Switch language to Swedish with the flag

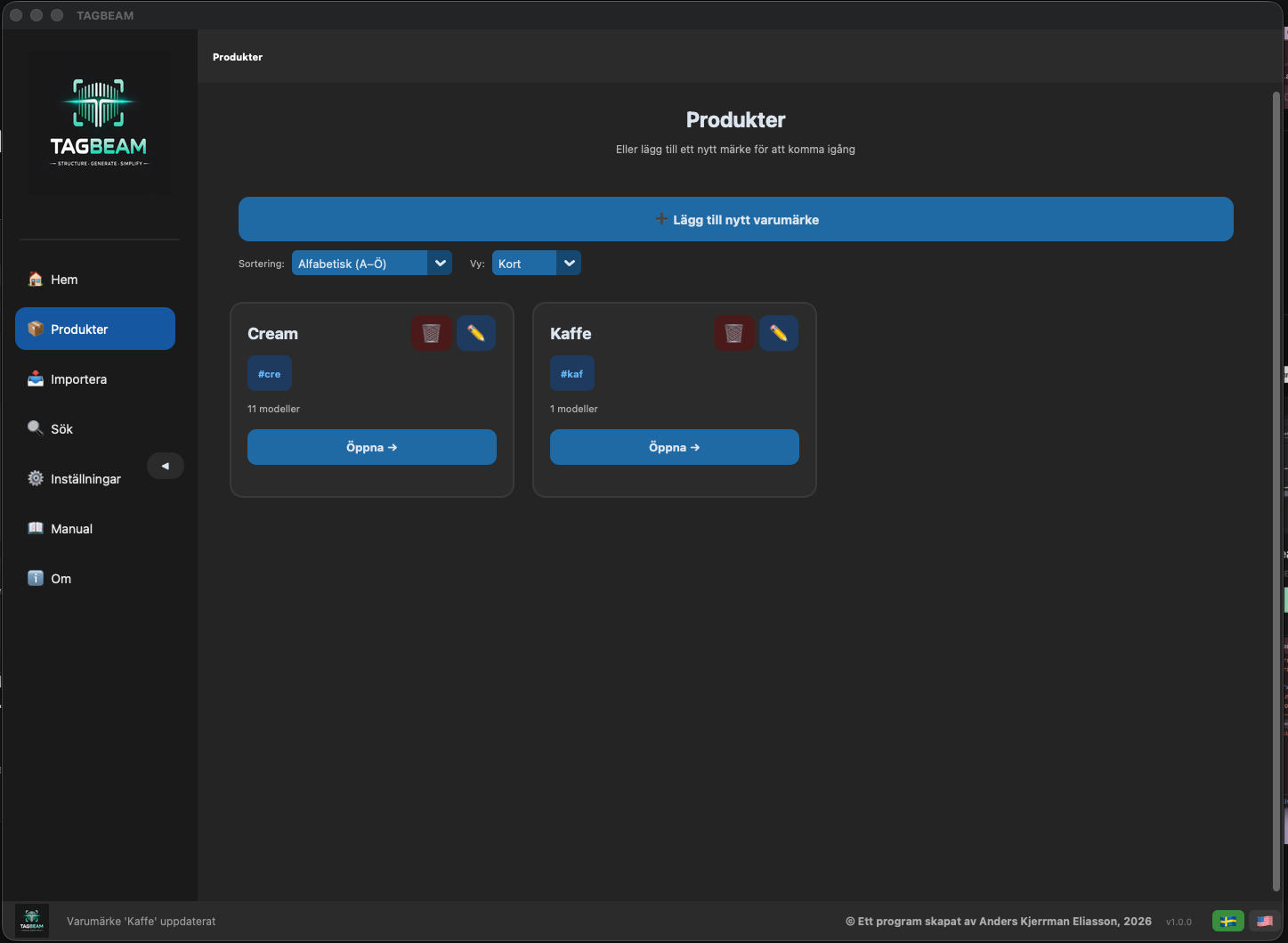pos(1228,922)
